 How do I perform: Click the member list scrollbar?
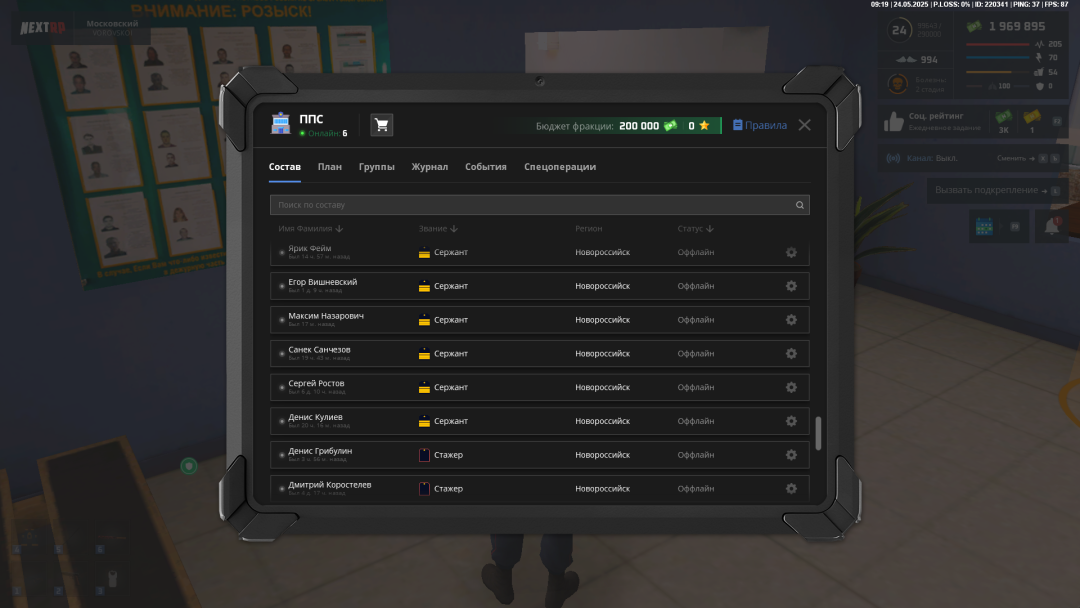818,433
